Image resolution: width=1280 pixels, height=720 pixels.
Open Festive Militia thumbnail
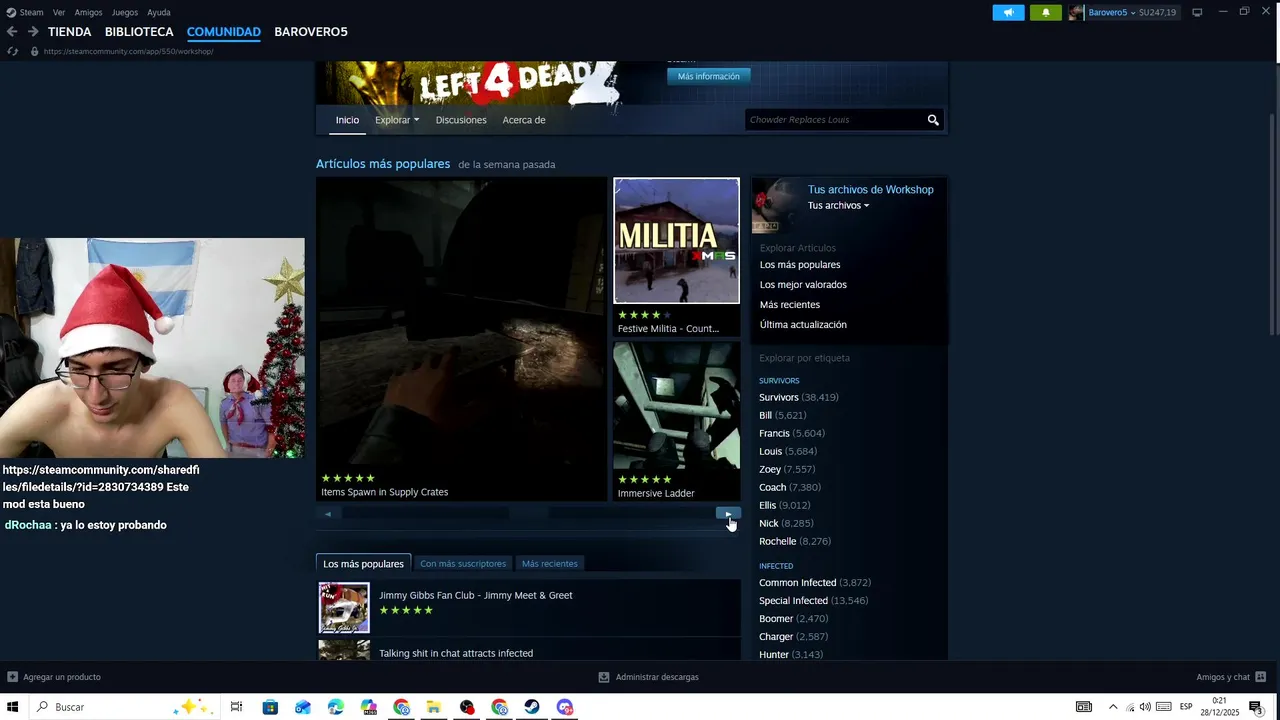tap(676, 241)
